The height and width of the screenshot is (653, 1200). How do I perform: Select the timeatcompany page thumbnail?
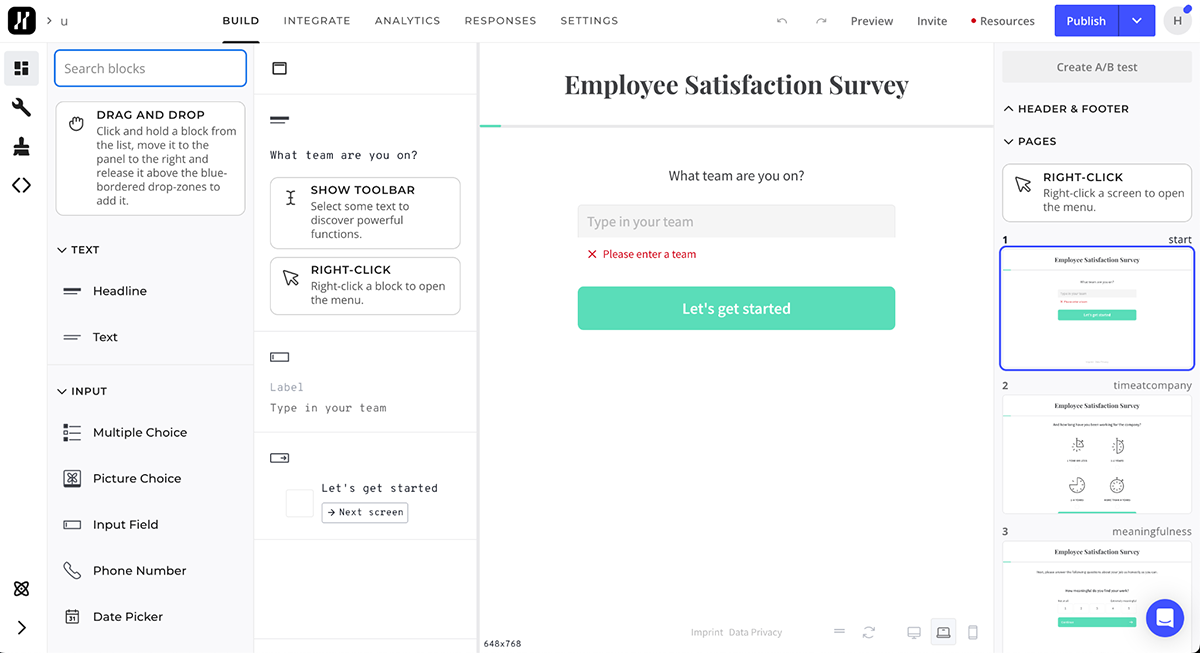(1097, 454)
